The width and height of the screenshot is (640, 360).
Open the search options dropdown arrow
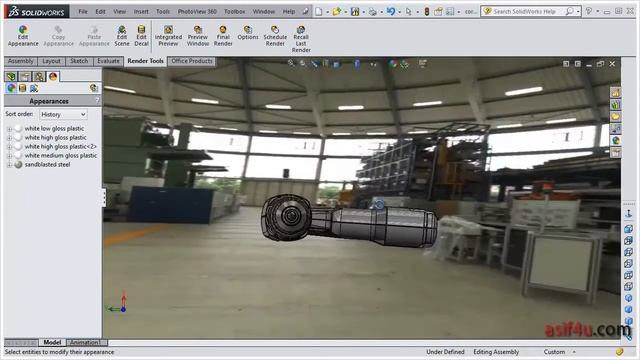(x=578, y=12)
